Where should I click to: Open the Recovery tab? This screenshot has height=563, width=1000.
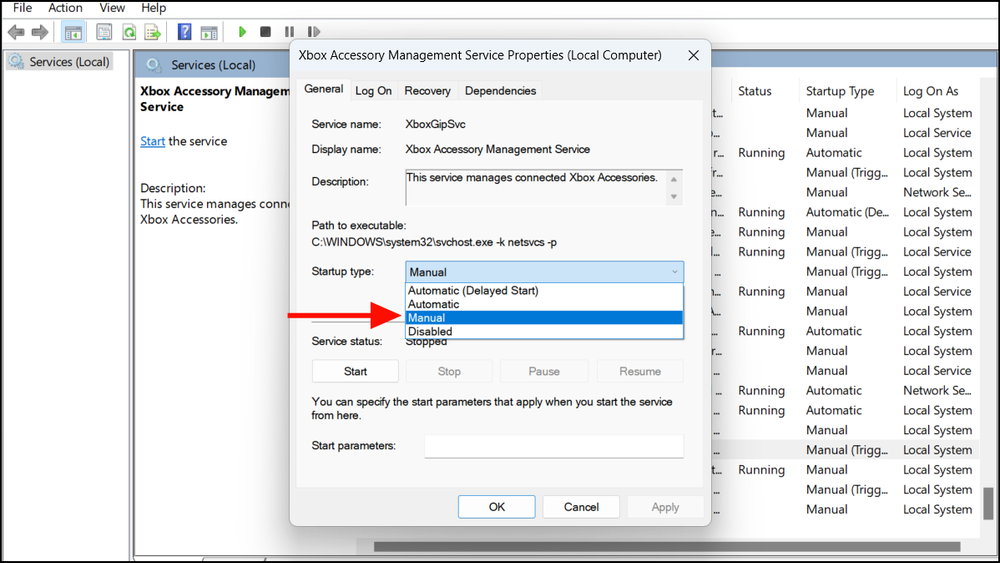pos(427,90)
